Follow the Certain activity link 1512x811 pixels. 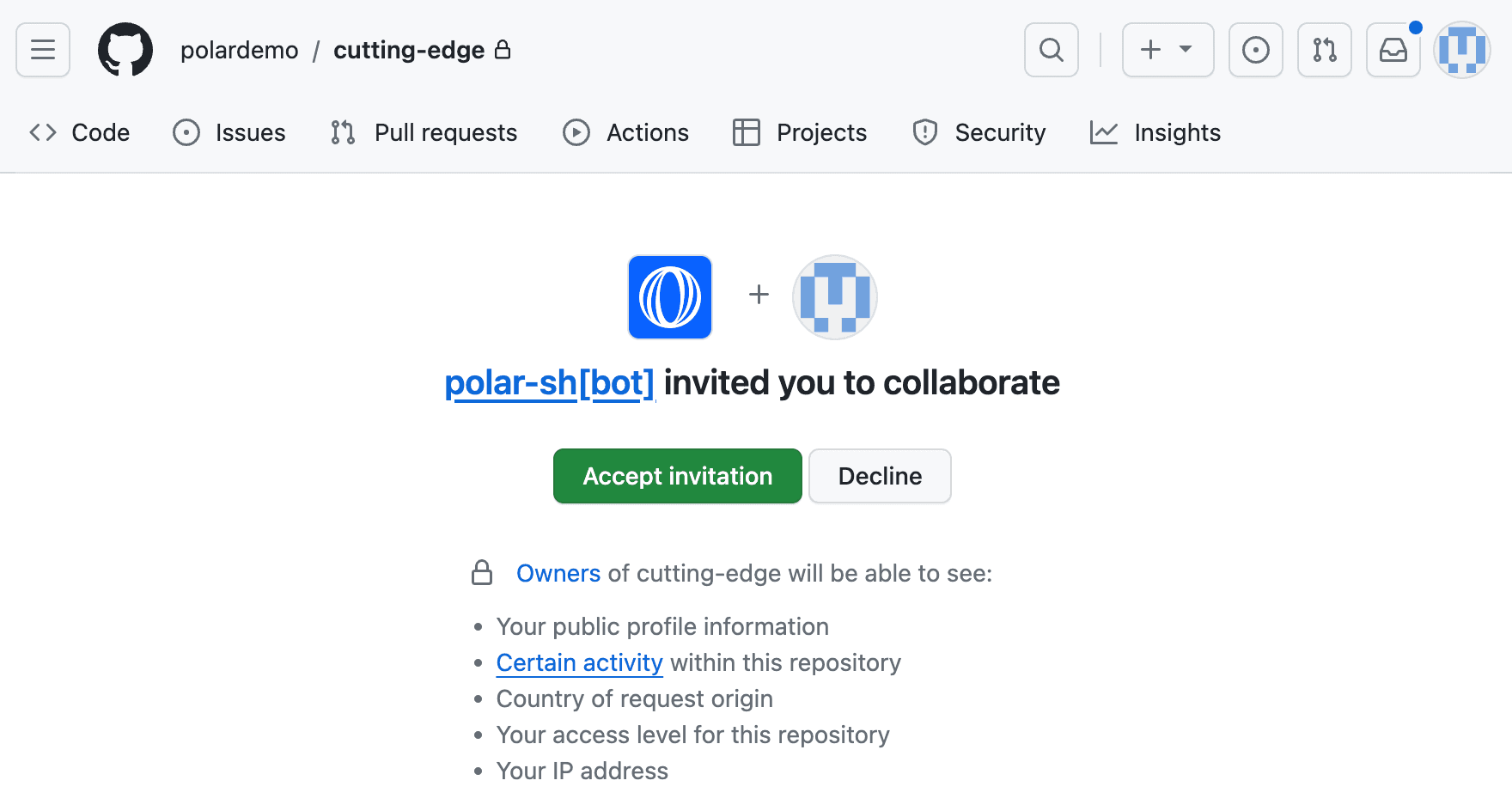[579, 662]
